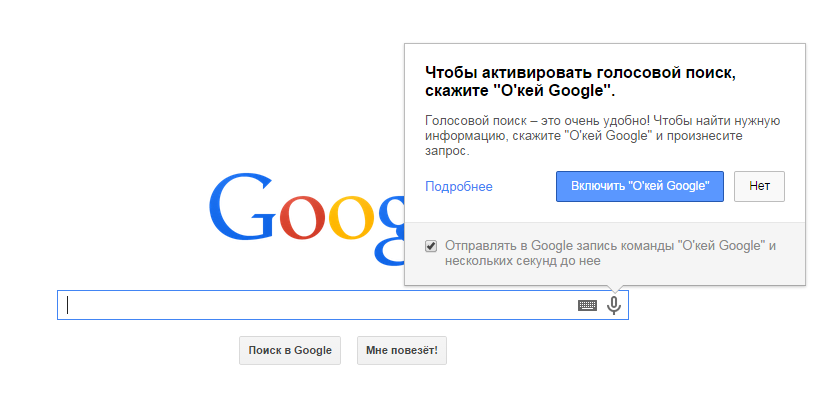
Task: Start voice search with the microphone icon
Action: click(x=614, y=305)
